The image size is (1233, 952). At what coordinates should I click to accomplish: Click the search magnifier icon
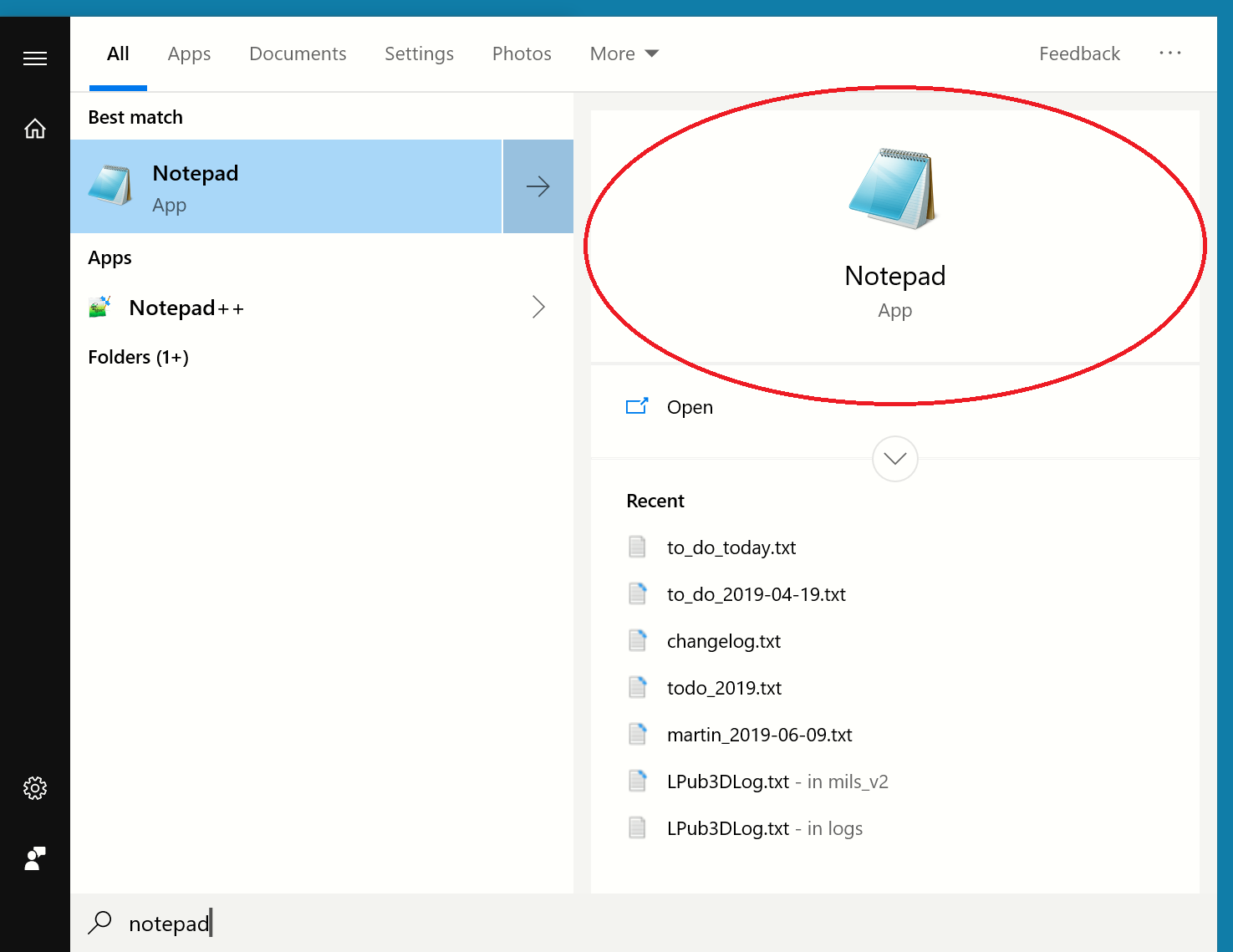pyautogui.click(x=99, y=923)
